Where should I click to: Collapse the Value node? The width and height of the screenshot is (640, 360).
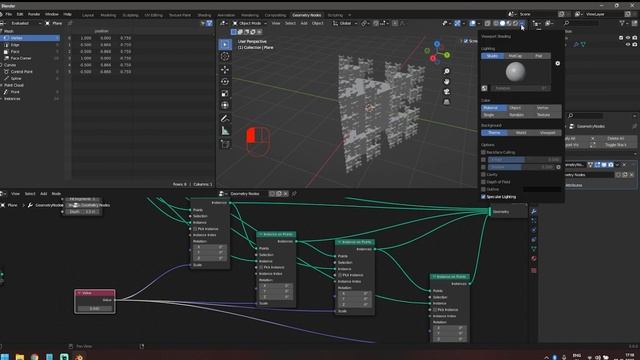click(x=79, y=293)
